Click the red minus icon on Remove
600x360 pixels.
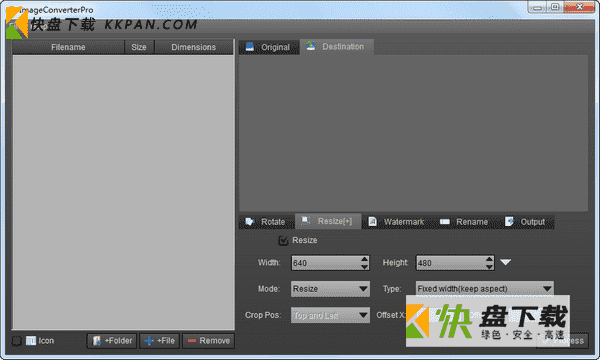tap(192, 341)
